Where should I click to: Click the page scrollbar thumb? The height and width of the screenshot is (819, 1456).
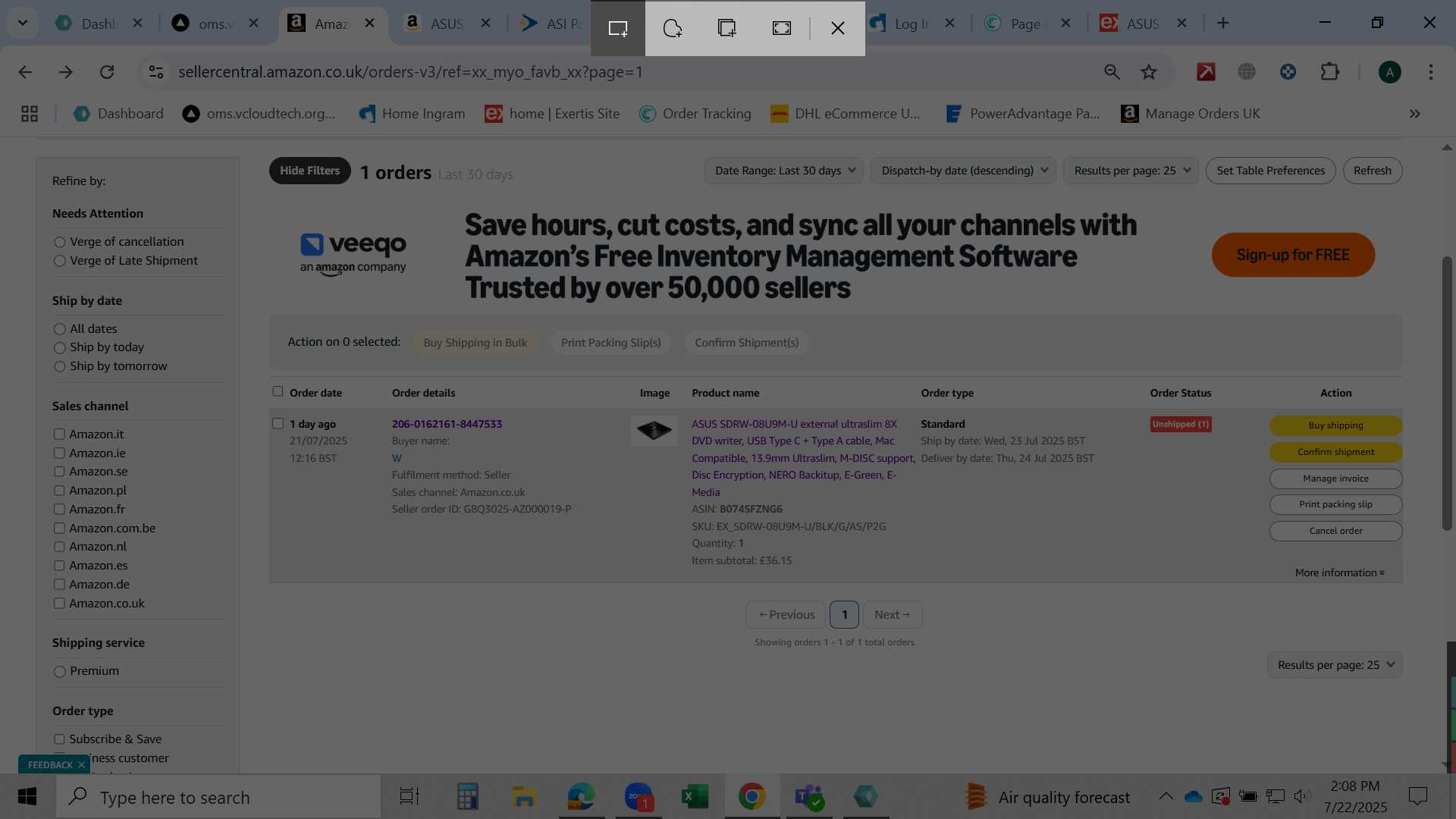point(1447,393)
